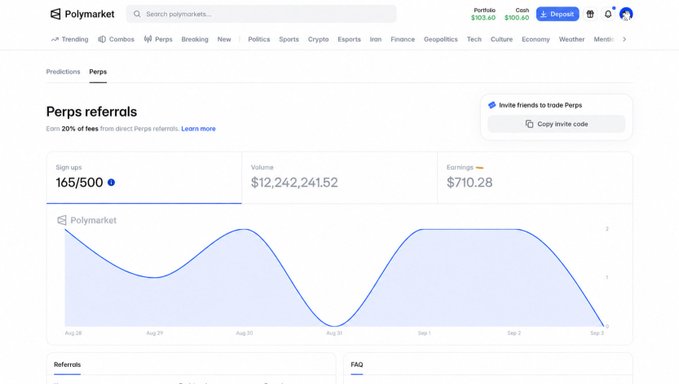Open the Culture category
679x384 pixels.
[x=501, y=39]
